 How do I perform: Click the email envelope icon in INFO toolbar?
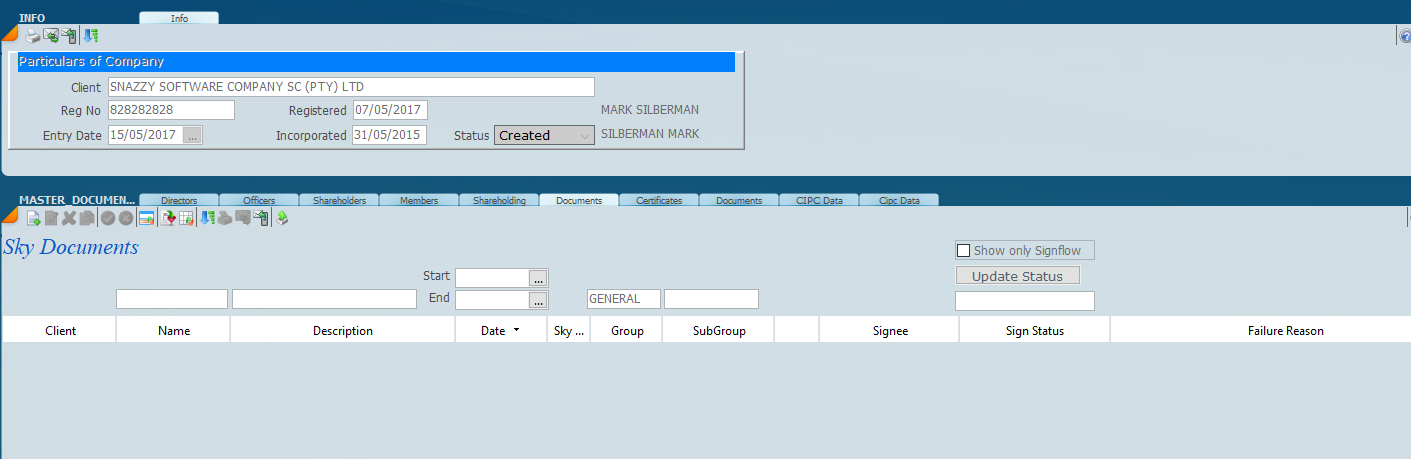tap(50, 36)
